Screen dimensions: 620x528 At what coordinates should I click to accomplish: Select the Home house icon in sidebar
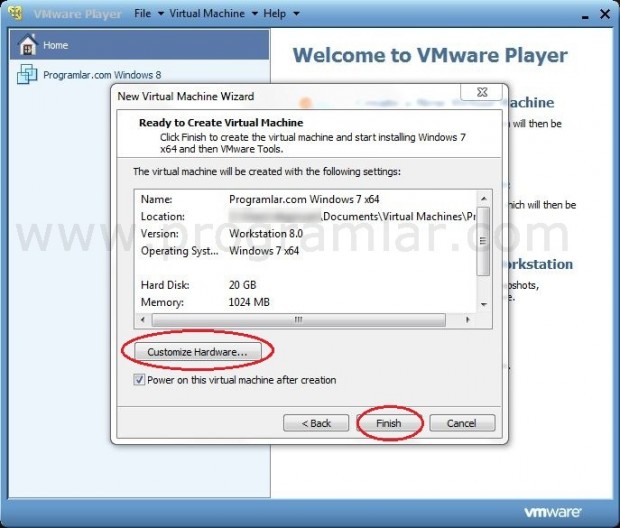point(28,45)
